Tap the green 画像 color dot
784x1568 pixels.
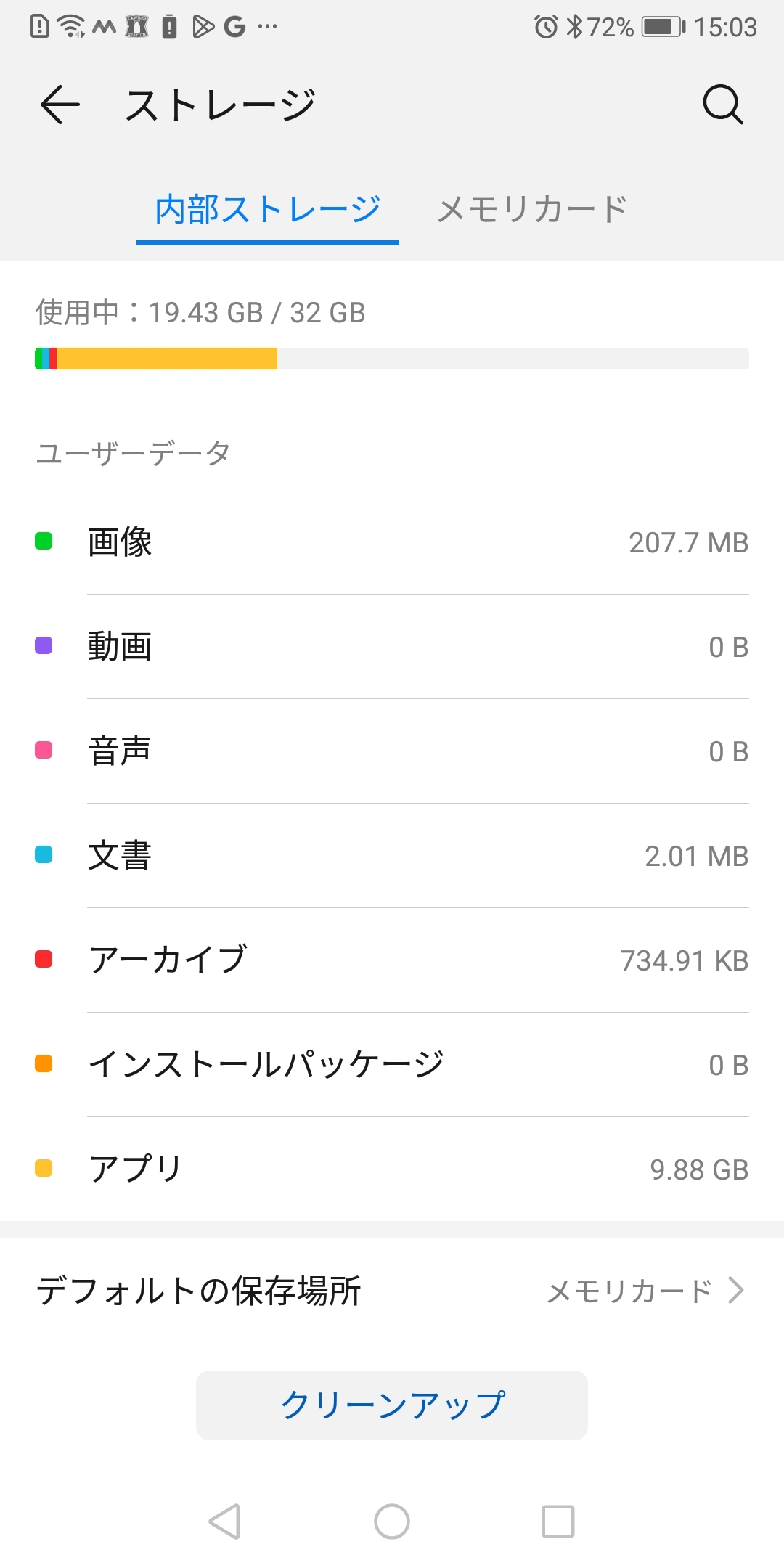click(x=44, y=542)
